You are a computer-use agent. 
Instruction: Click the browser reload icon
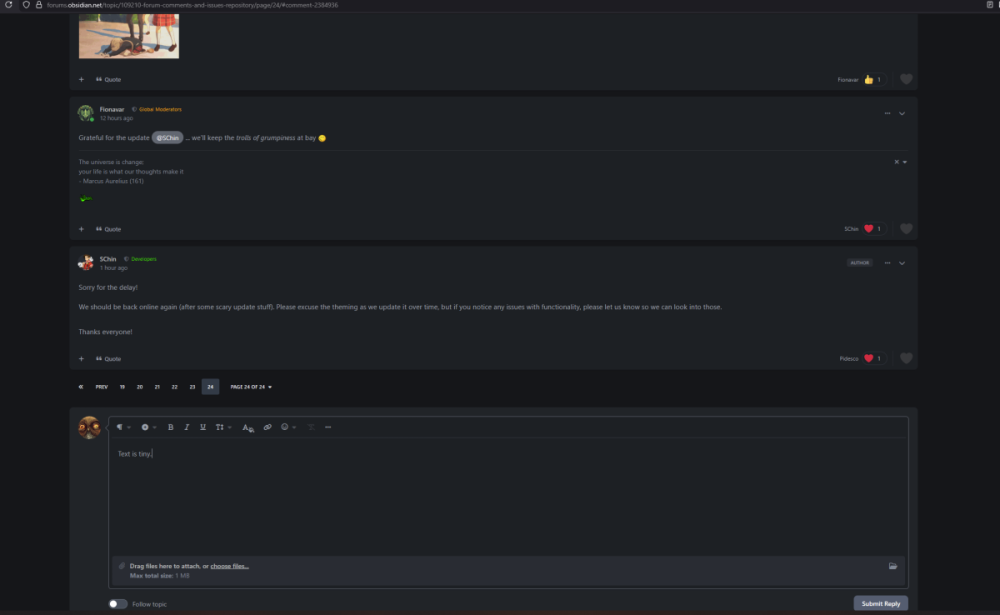tap(9, 5)
